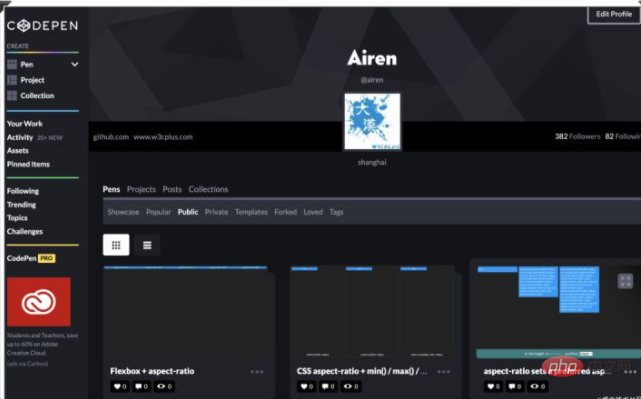This screenshot has height=399, width=641.
Task: Filter pens by Templates
Action: [251, 212]
